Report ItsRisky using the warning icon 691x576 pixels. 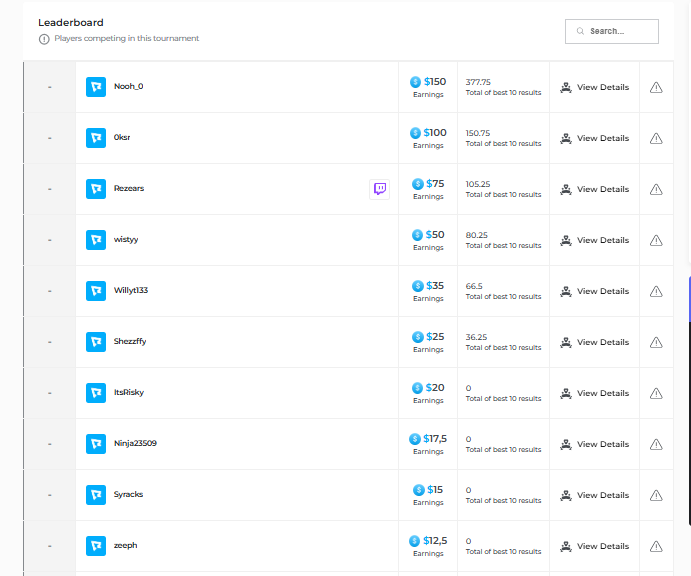[x=656, y=393]
